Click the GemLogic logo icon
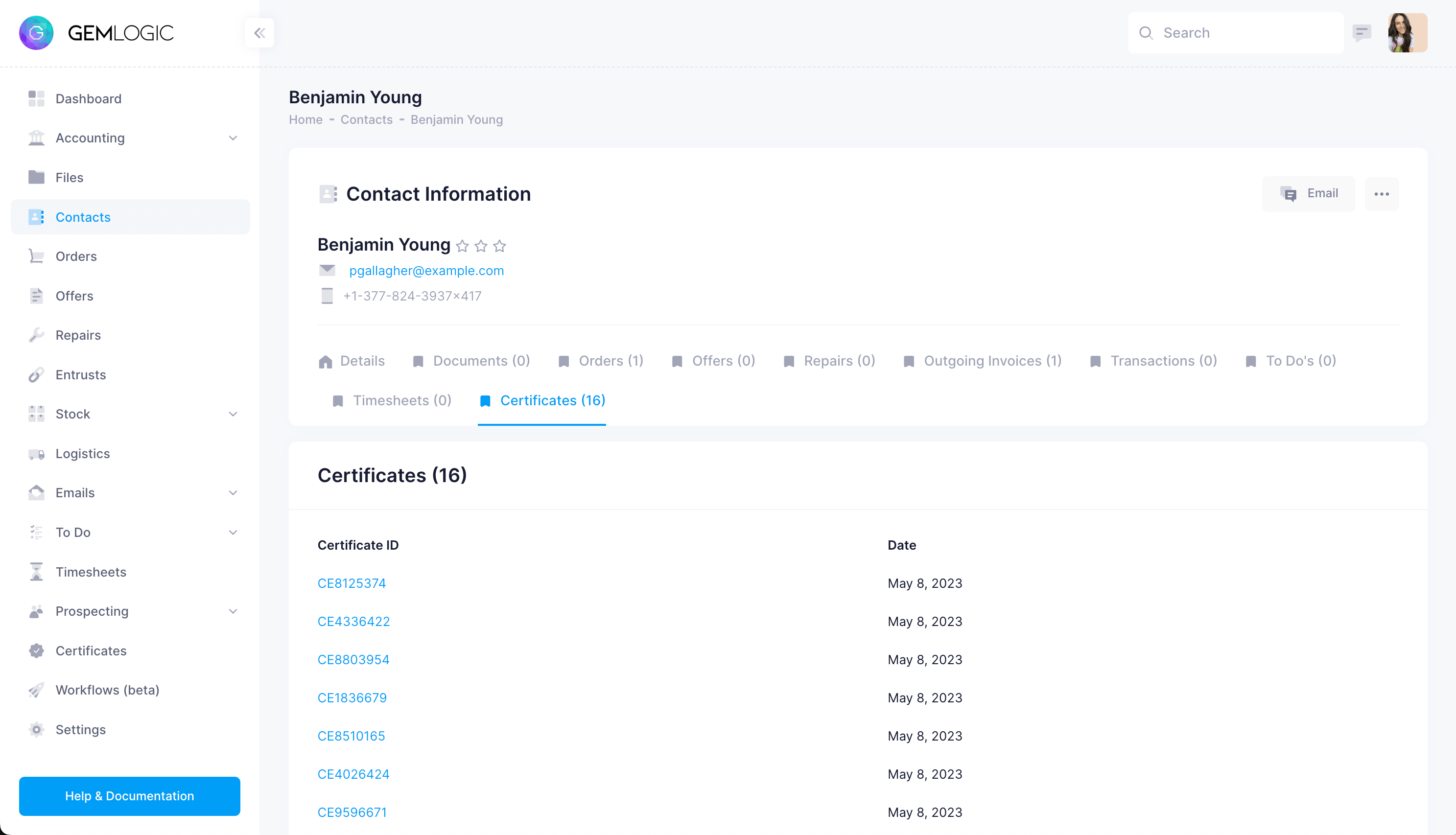1456x835 pixels. click(36, 33)
